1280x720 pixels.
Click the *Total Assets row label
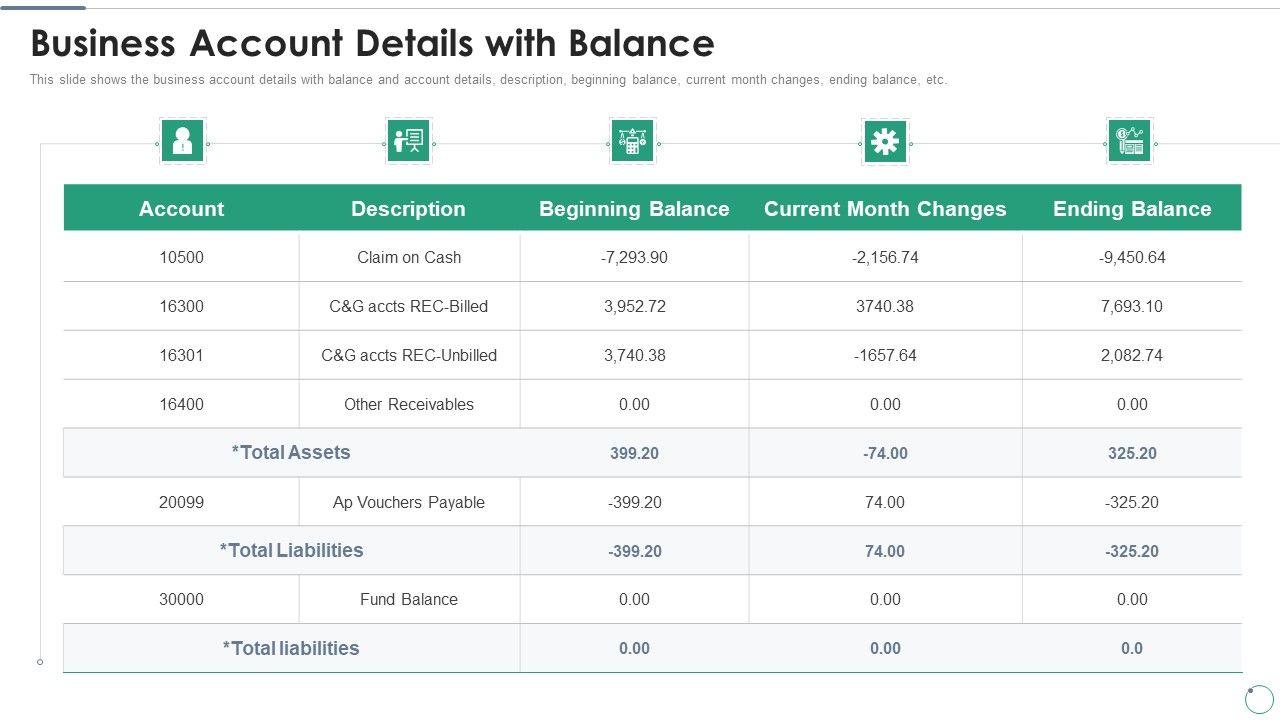[x=291, y=452]
